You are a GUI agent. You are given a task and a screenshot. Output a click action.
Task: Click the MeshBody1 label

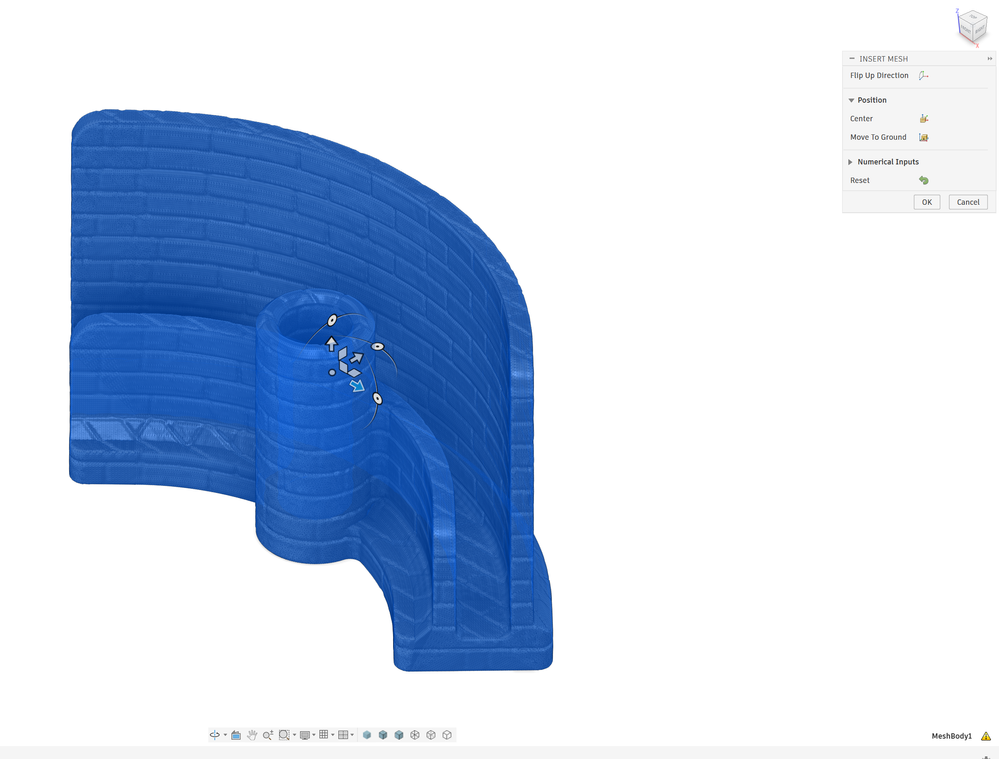[x=951, y=736]
